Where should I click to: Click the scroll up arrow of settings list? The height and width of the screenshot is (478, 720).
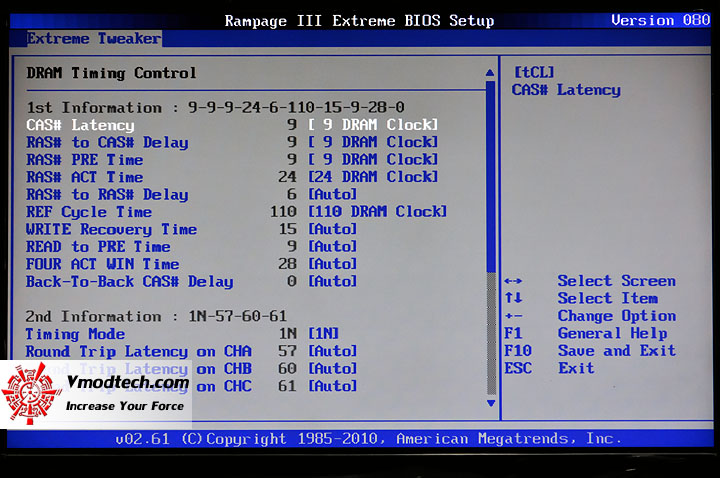pos(490,73)
